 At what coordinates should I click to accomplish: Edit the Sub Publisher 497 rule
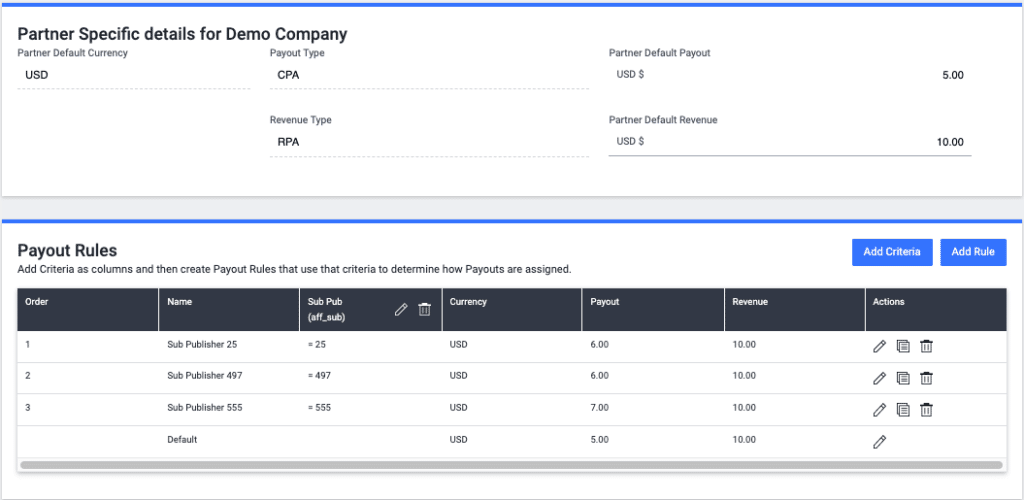880,378
